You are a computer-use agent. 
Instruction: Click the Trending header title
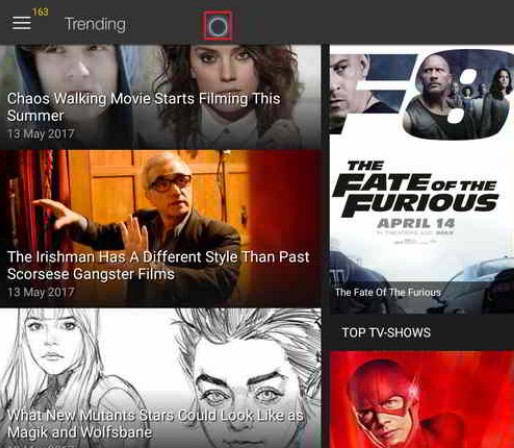95,24
